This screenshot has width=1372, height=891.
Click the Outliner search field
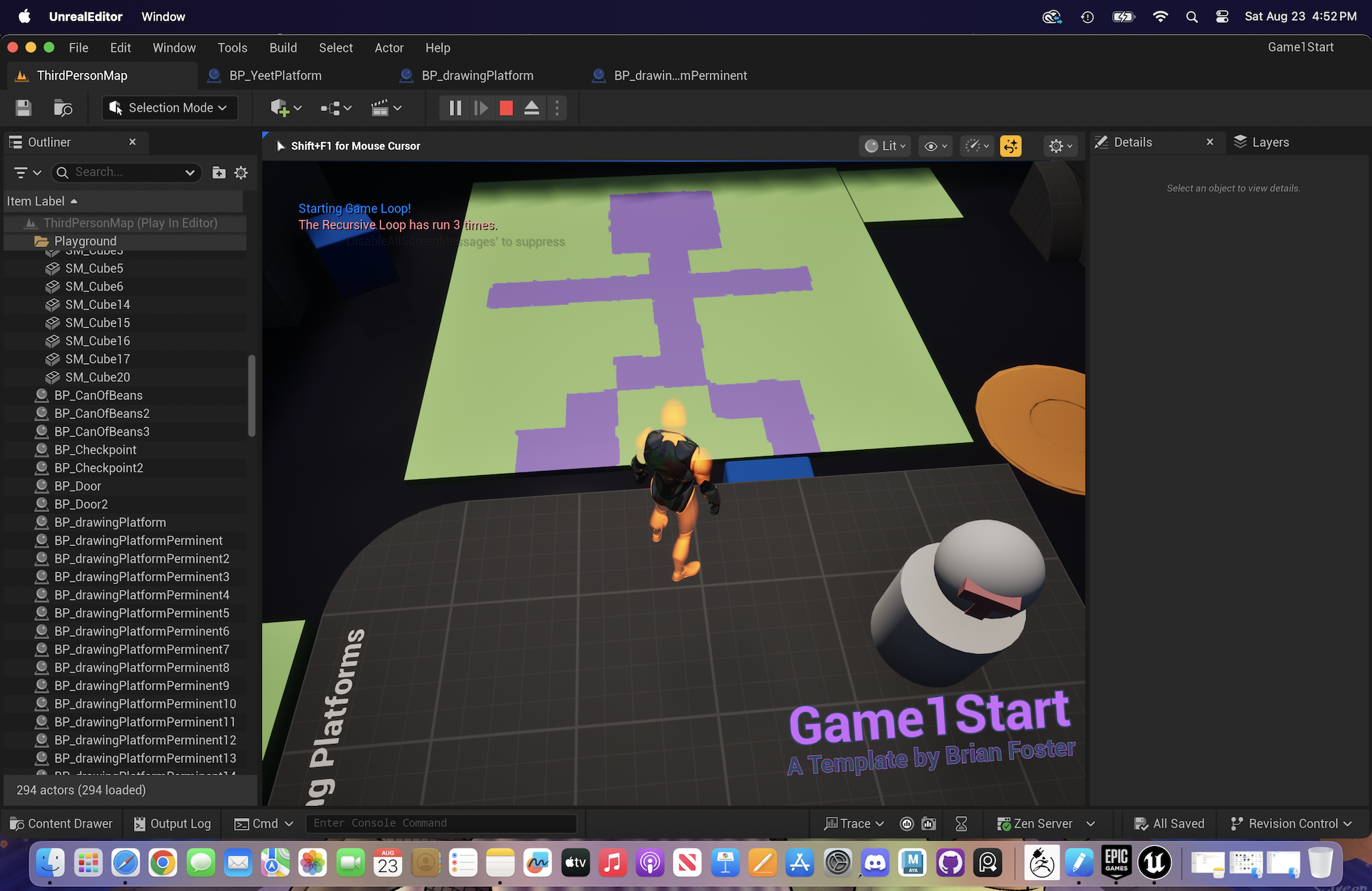(126, 173)
